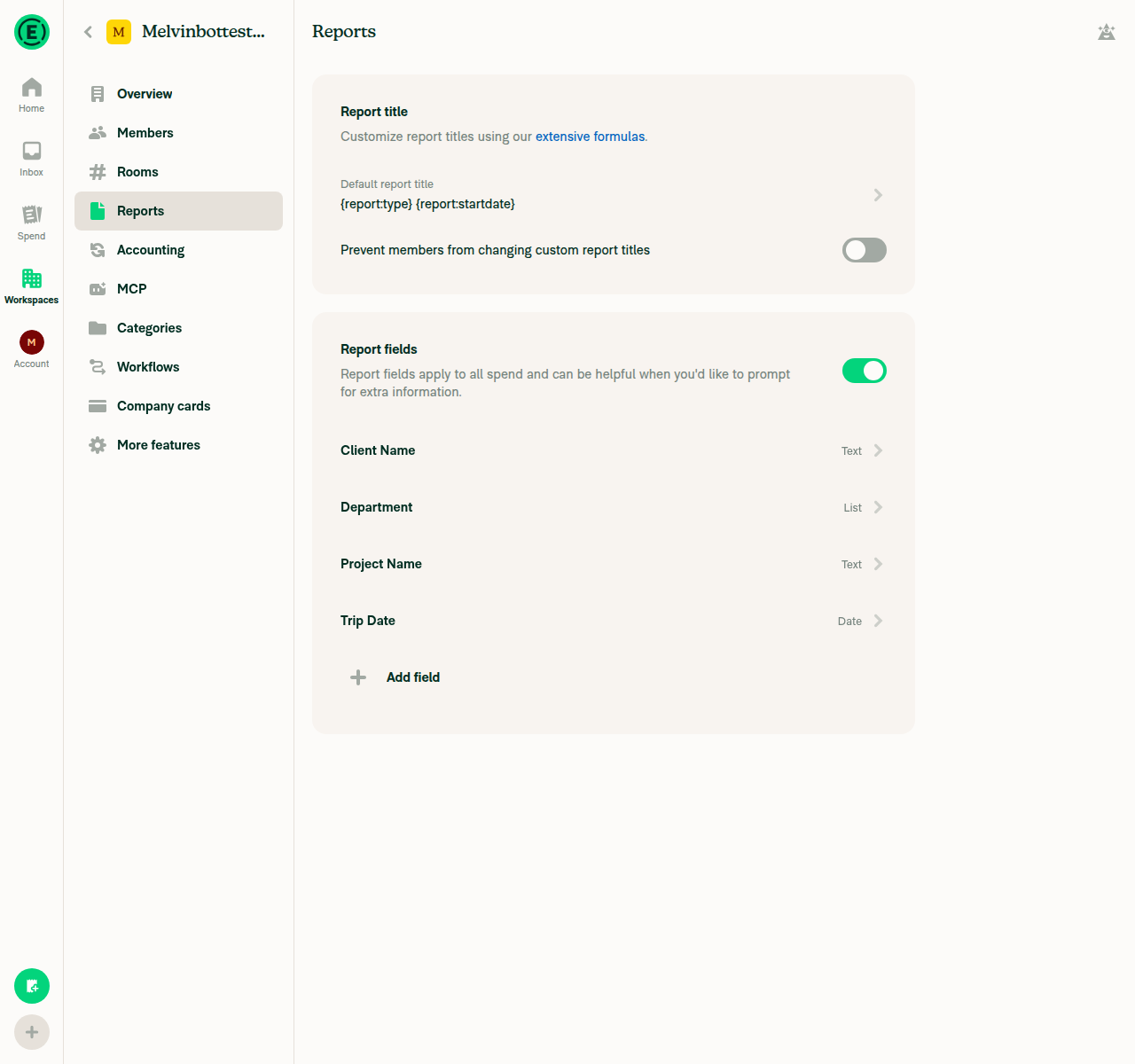
Task: Click the Workflows icon in sidebar
Action: 98,367
